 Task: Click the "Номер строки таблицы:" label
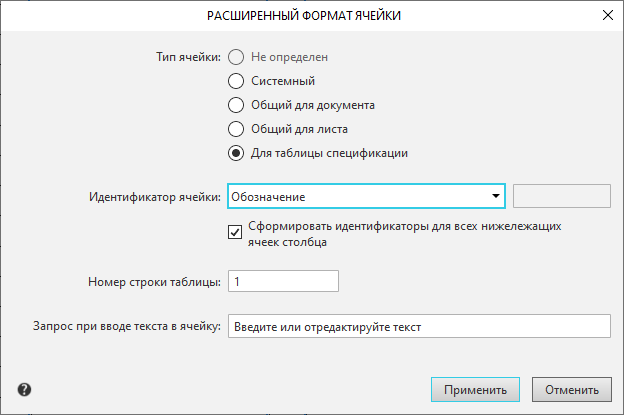click(x=154, y=282)
